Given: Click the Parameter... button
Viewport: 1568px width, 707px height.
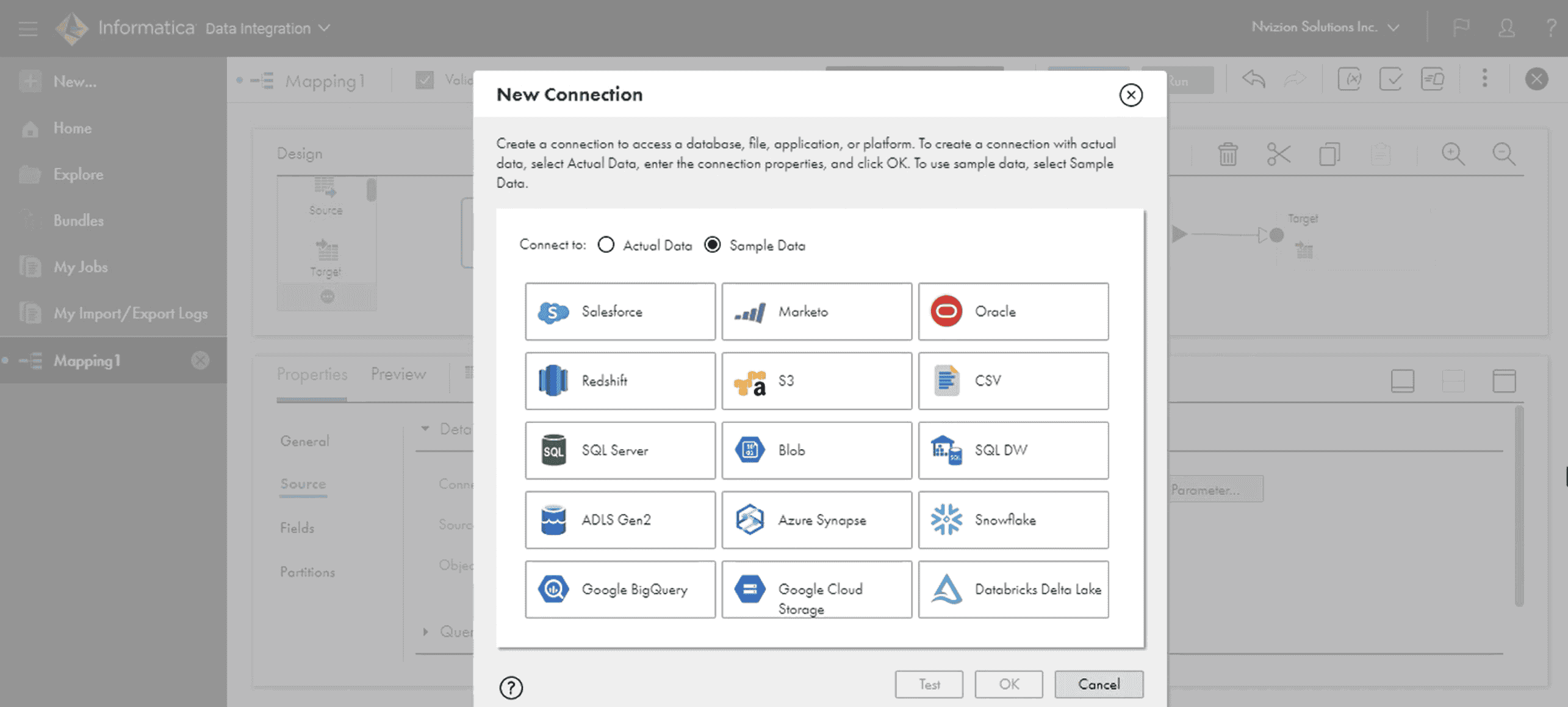Looking at the screenshot, I should [x=1215, y=490].
